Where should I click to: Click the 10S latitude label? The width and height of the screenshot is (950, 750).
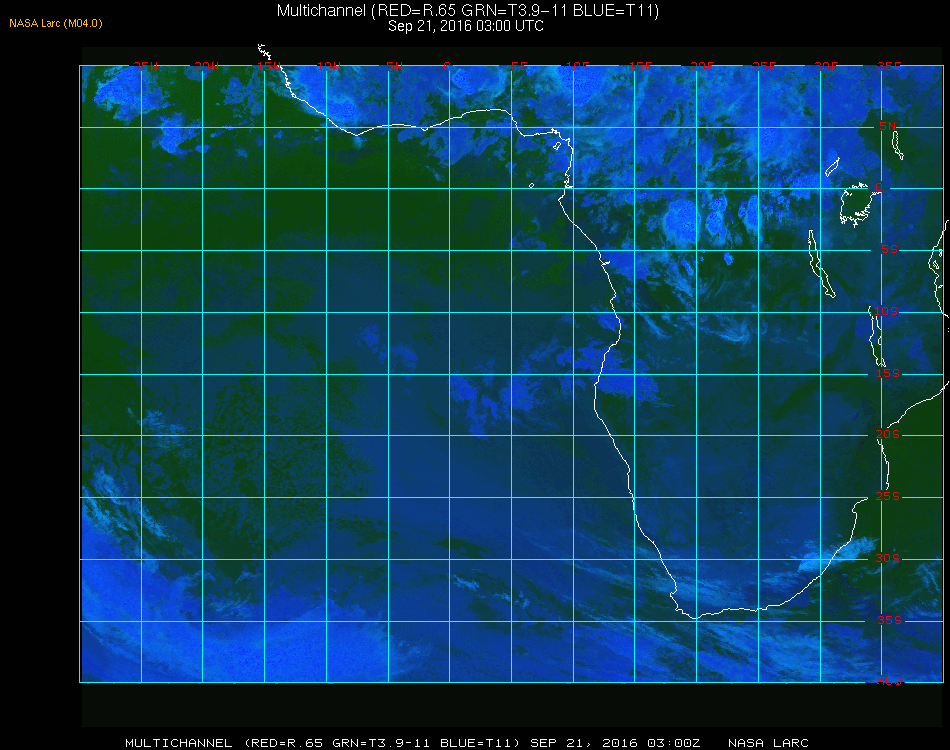click(886, 311)
